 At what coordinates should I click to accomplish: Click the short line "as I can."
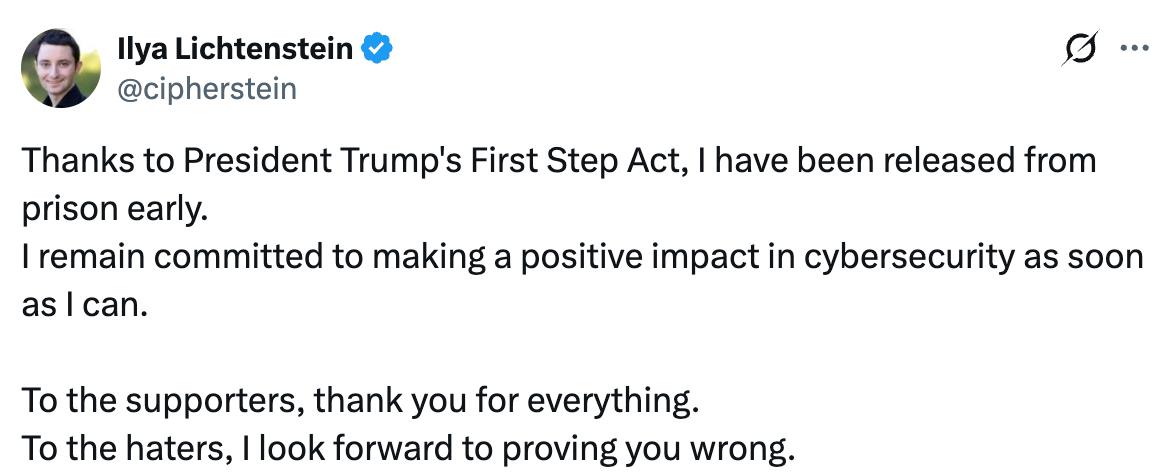click(85, 307)
